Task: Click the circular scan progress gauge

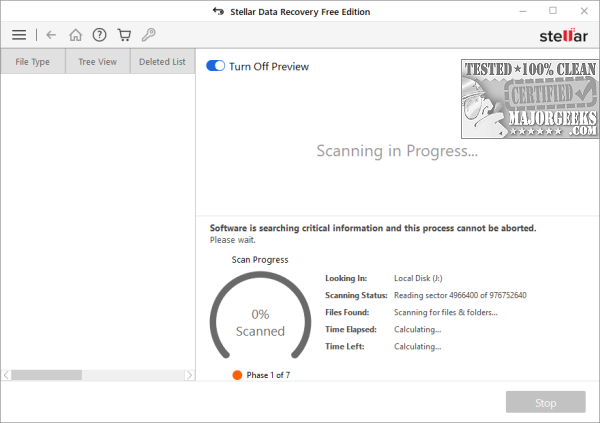Action: pyautogui.click(x=260, y=315)
